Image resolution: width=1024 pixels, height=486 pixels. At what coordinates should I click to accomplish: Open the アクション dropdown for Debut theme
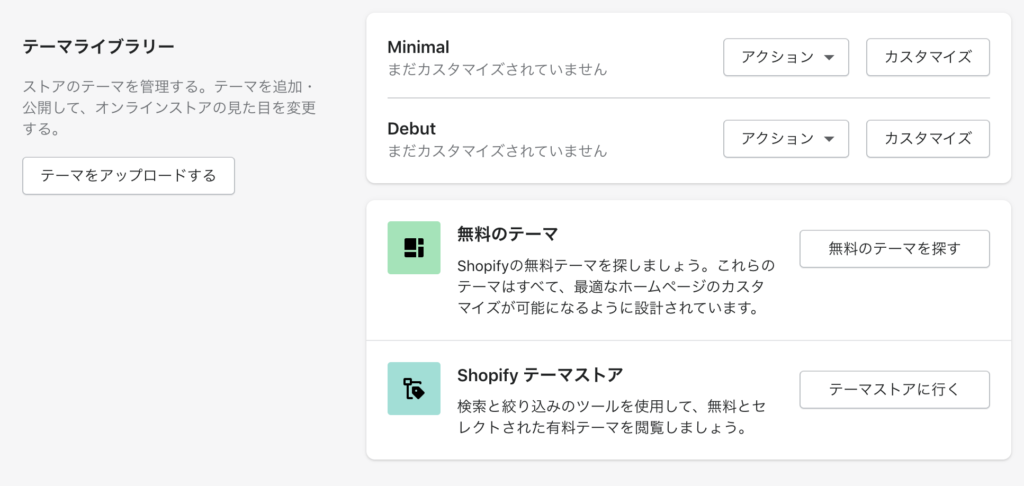[786, 138]
